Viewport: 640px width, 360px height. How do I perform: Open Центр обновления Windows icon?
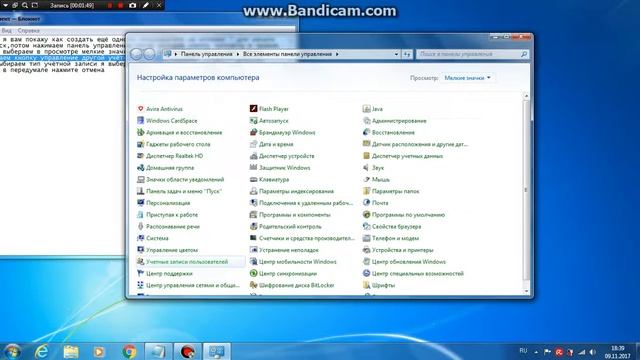pyautogui.click(x=367, y=262)
